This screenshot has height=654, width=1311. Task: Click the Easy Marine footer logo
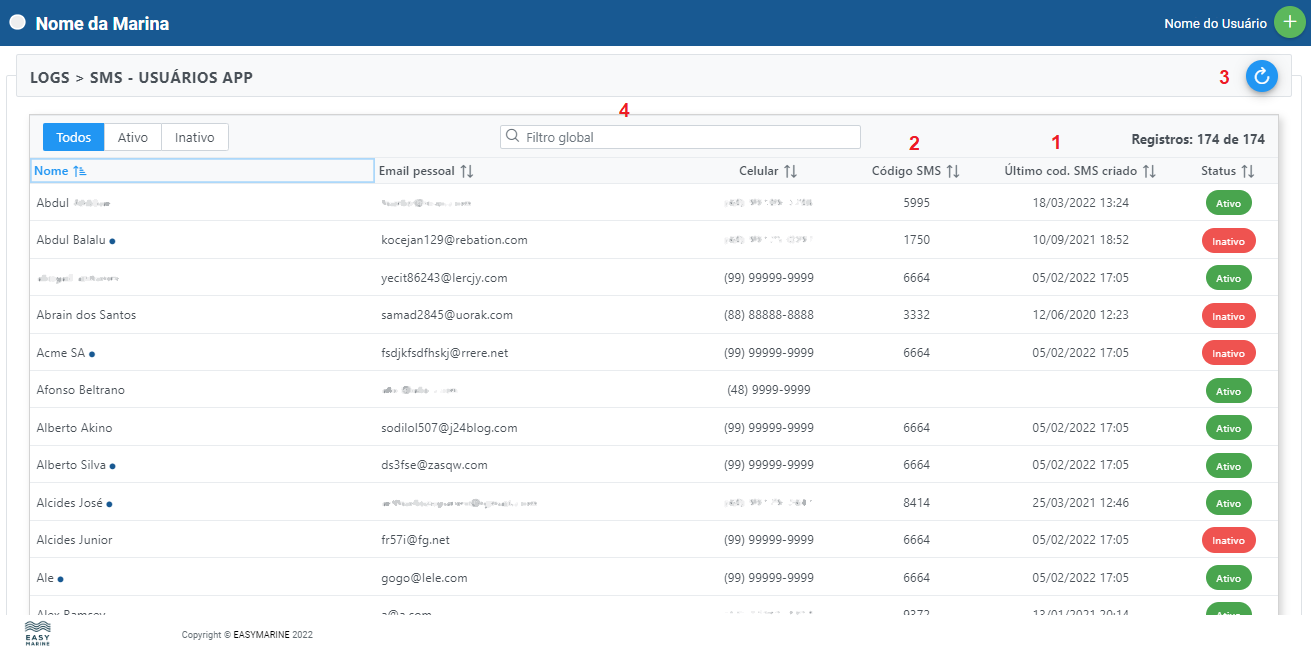pyautogui.click(x=37, y=633)
